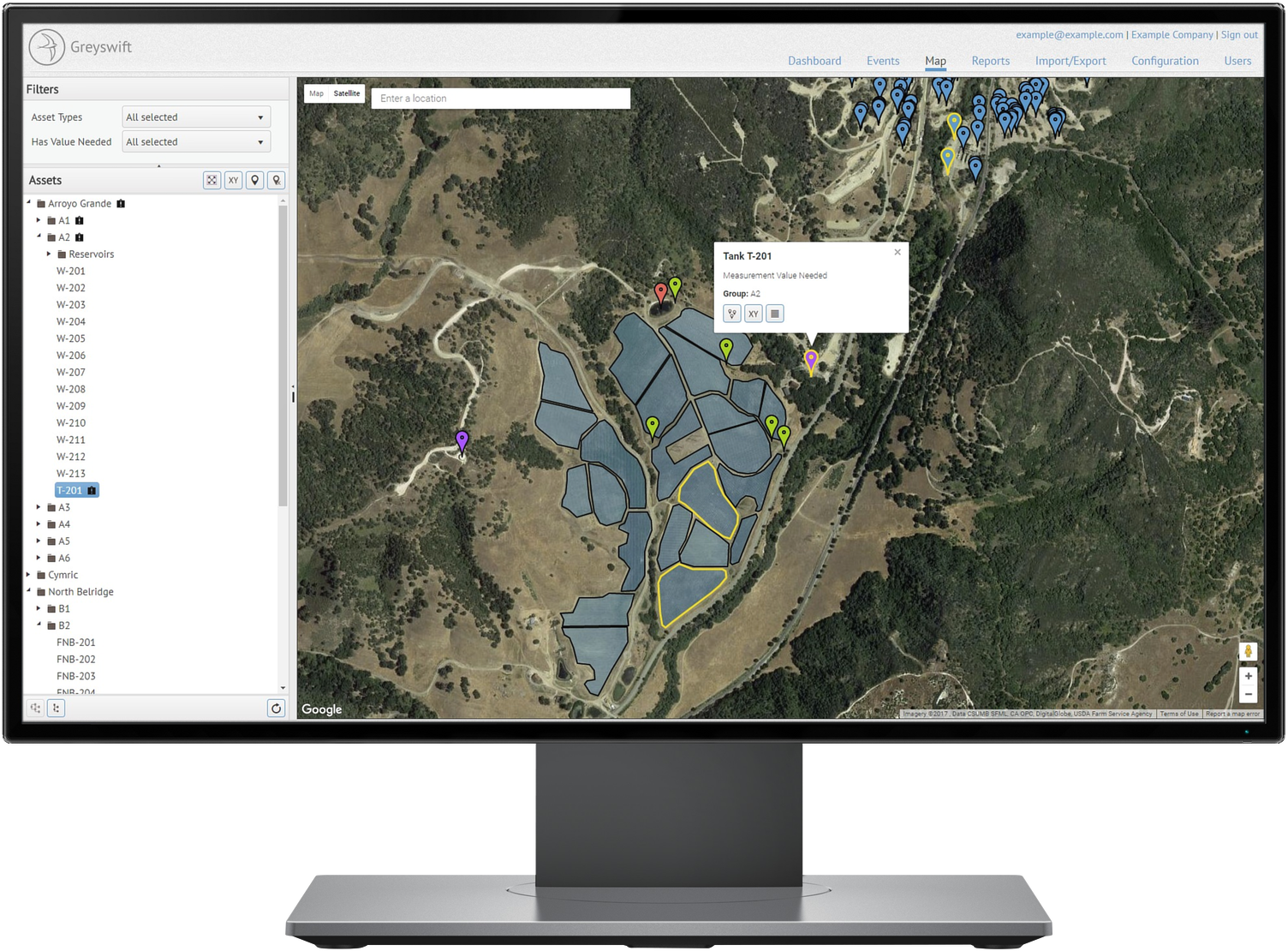1288x951 pixels.
Task: Select W-201 in the asset tree
Action: (x=71, y=271)
